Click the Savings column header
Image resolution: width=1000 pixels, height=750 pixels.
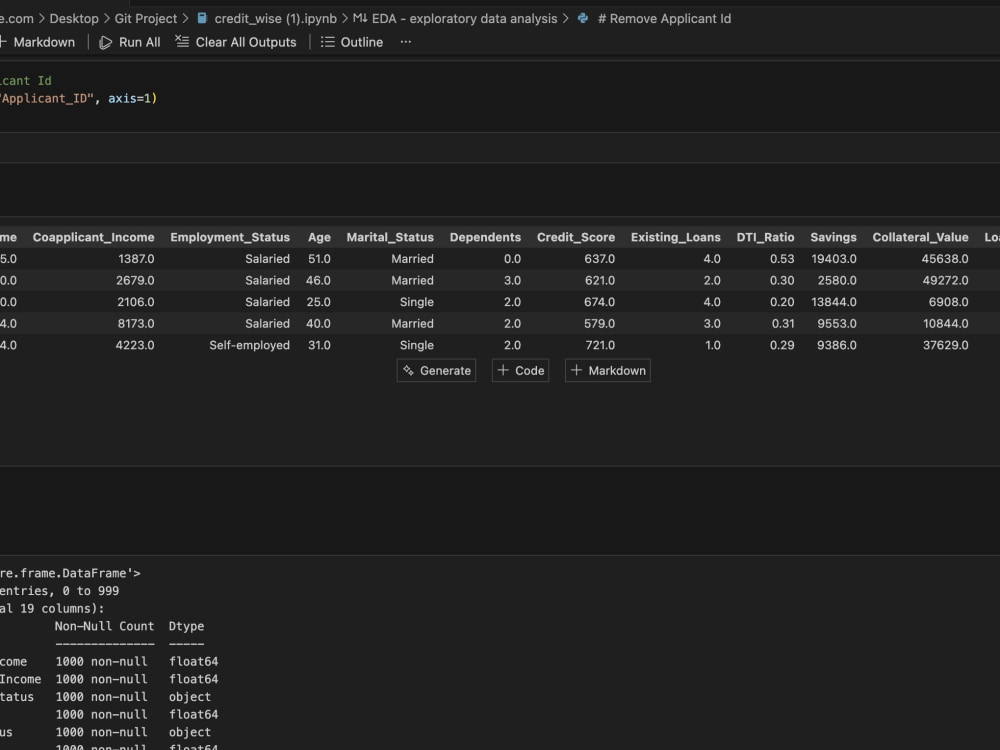click(834, 237)
